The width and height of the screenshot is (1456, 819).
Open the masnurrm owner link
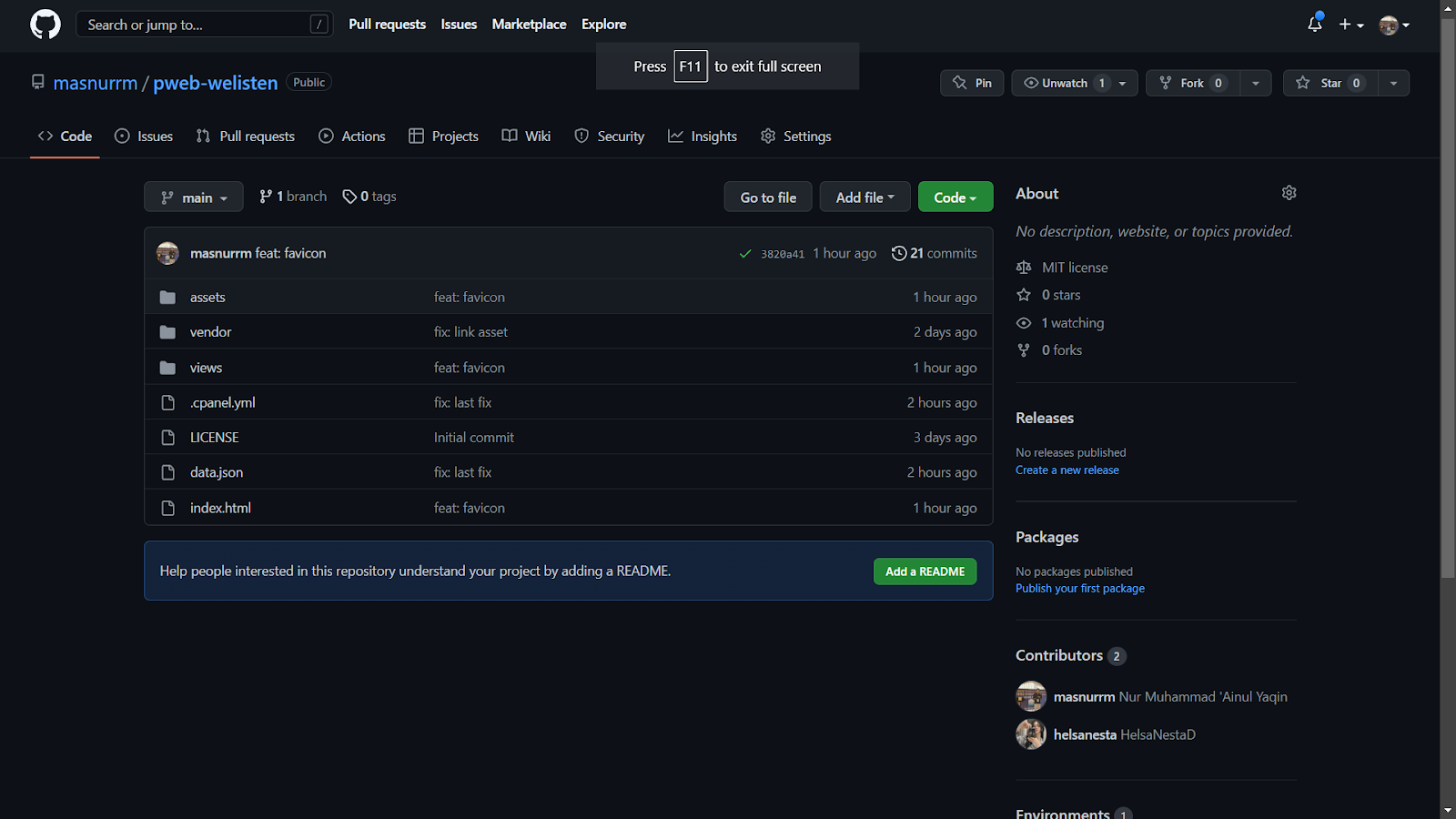(x=96, y=83)
